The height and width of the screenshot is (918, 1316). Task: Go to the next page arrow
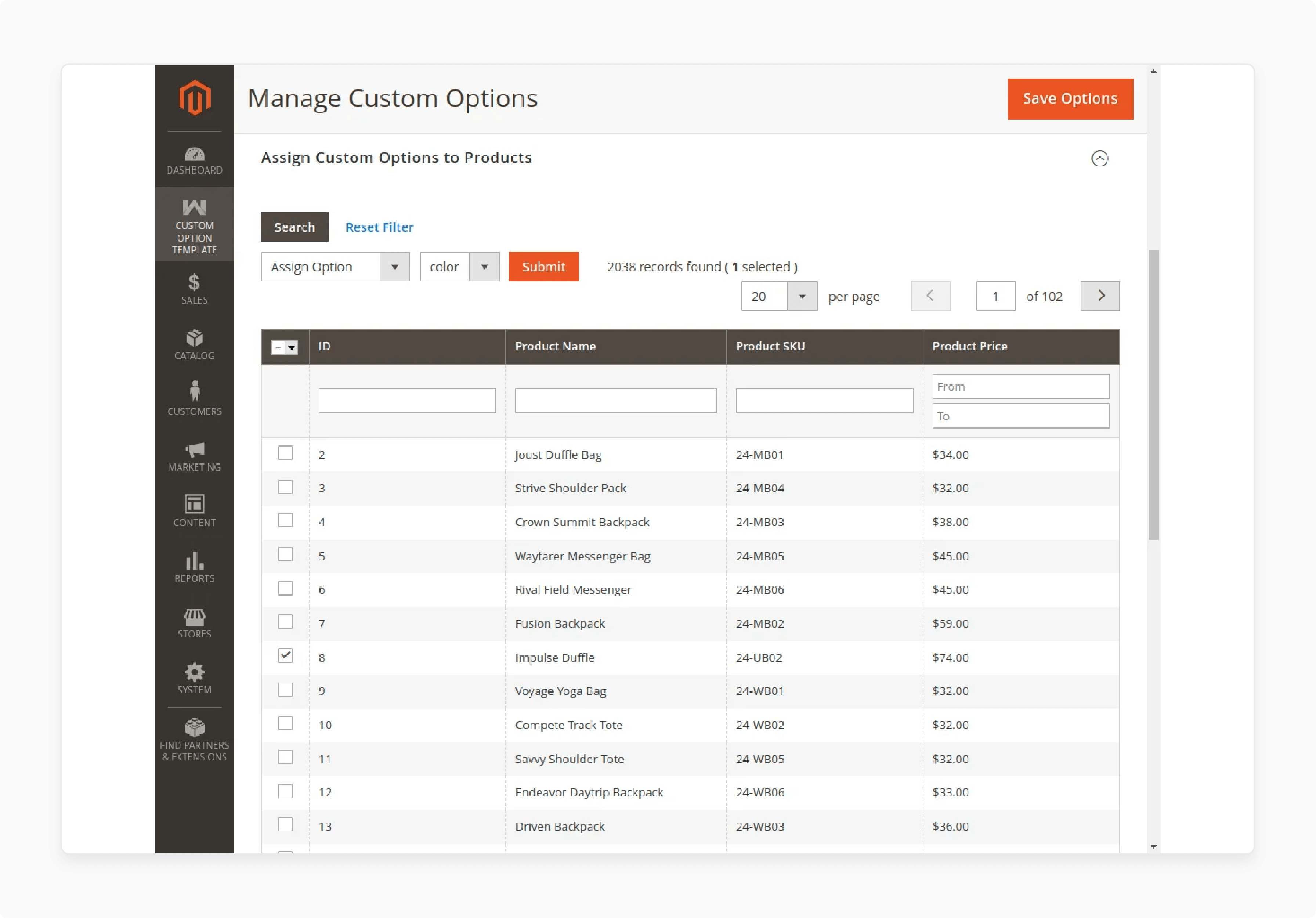1100,296
